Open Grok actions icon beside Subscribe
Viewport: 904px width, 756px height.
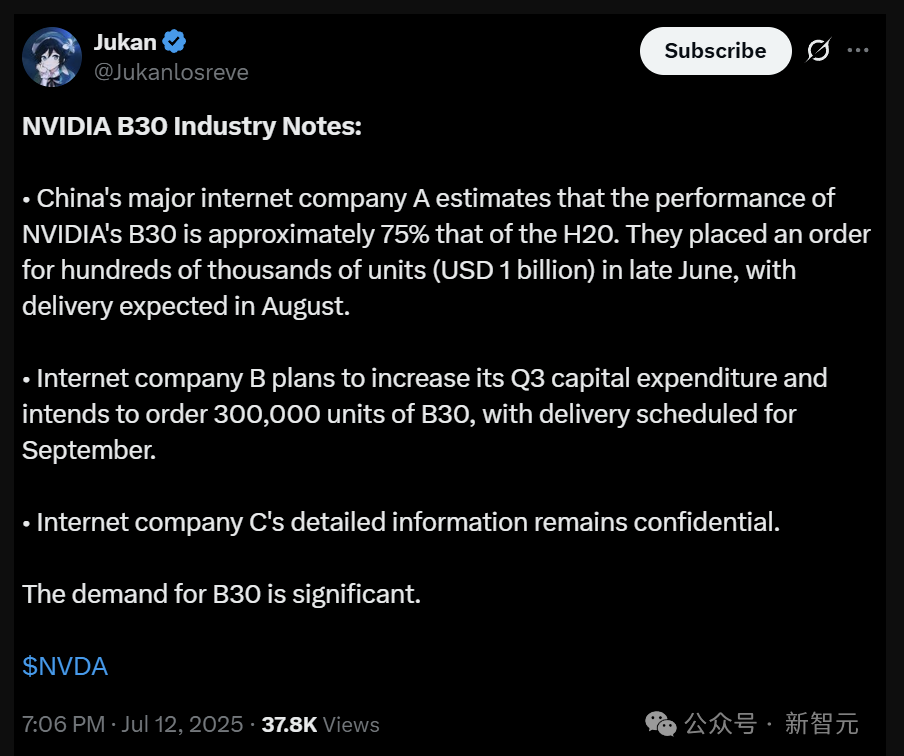tap(818, 50)
